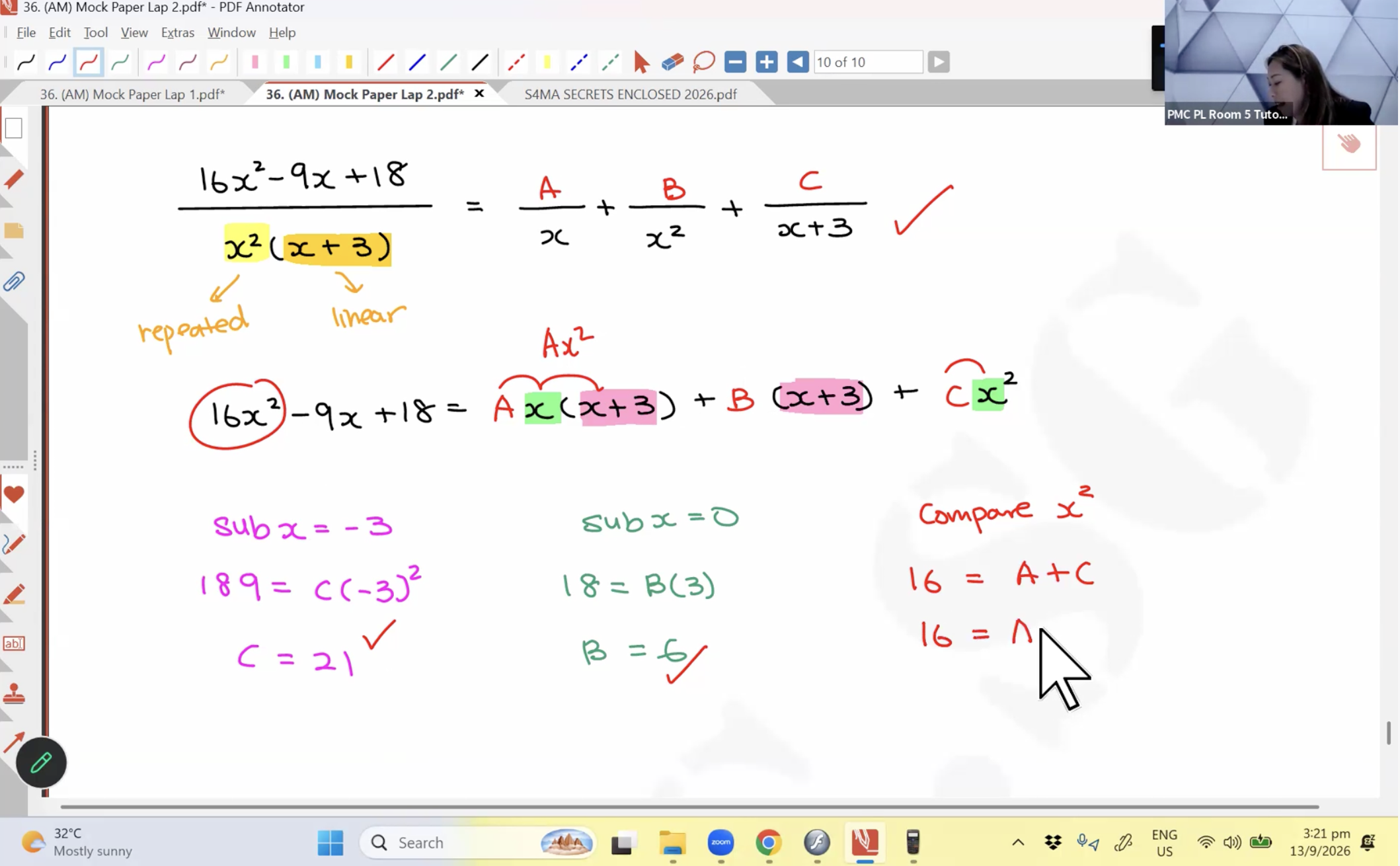Viewport: 1400px width, 866px height.
Task: Choose the green highlighter marker
Action: (286, 62)
